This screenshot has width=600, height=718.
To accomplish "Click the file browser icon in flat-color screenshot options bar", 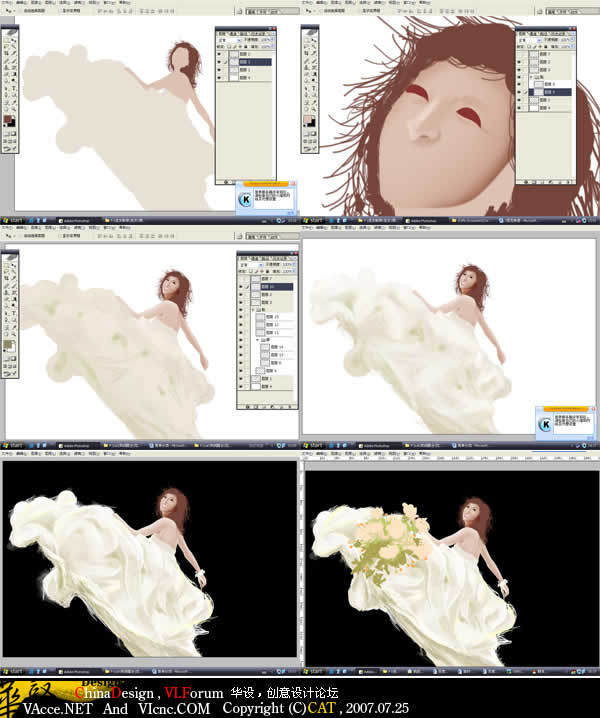I will (240, 11).
